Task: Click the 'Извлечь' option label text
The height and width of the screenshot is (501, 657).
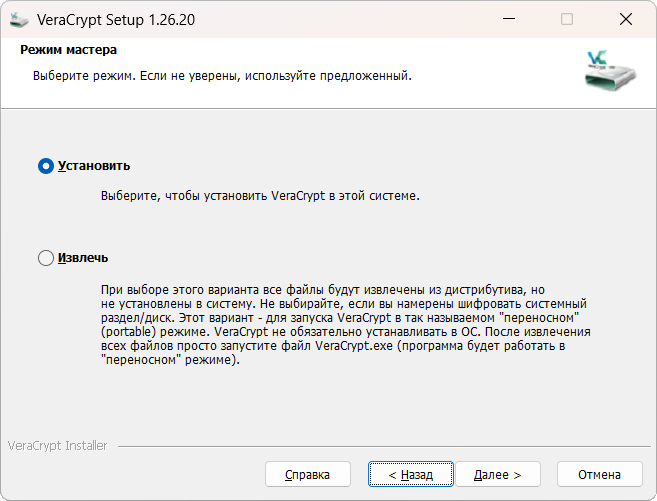Action: pyautogui.click(x=83, y=258)
